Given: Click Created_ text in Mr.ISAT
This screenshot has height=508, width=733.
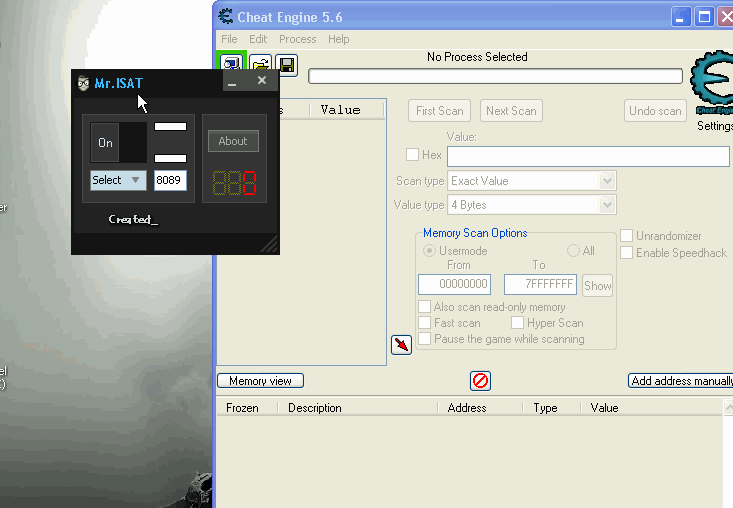Looking at the screenshot, I should (x=133, y=219).
